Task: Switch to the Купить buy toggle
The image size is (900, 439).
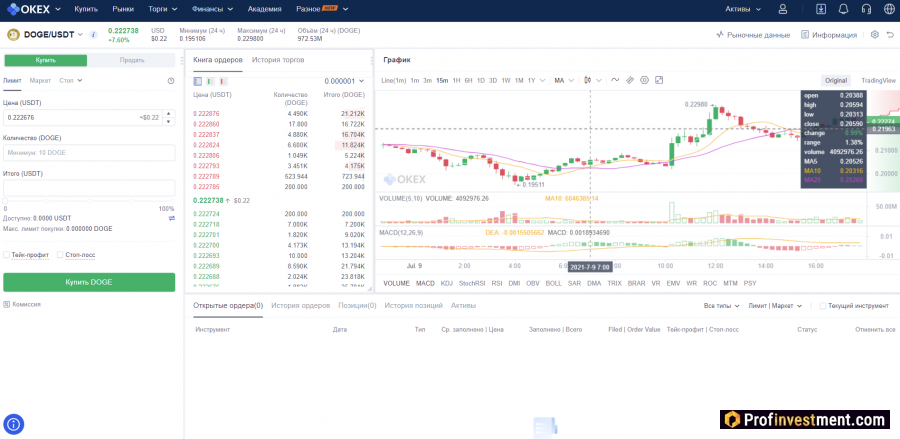Action: [45, 60]
